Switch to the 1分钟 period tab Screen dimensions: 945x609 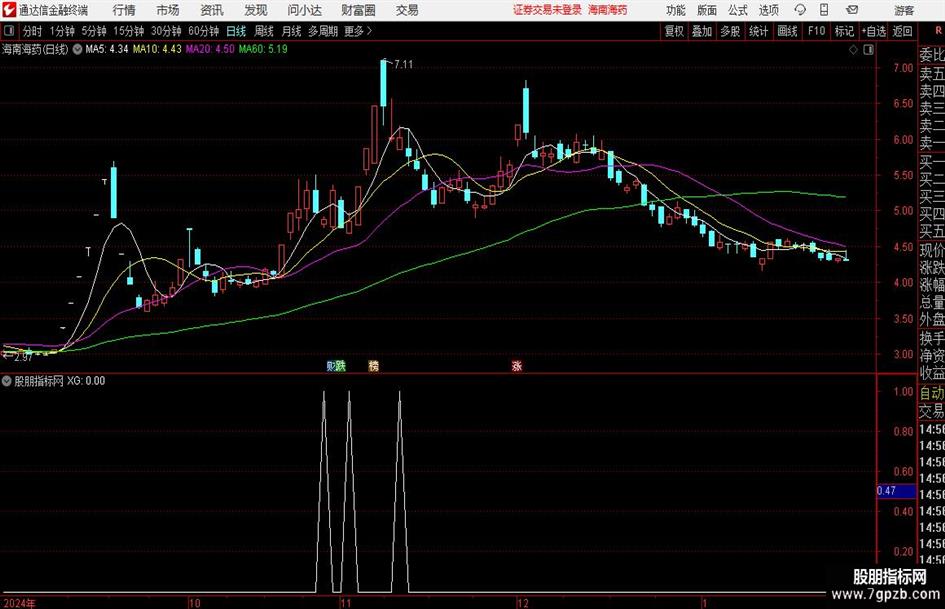click(x=61, y=31)
